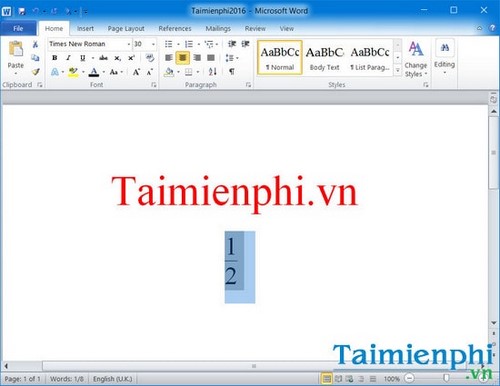Switch to the Review tab
The width and height of the screenshot is (500, 386).
tap(255, 29)
